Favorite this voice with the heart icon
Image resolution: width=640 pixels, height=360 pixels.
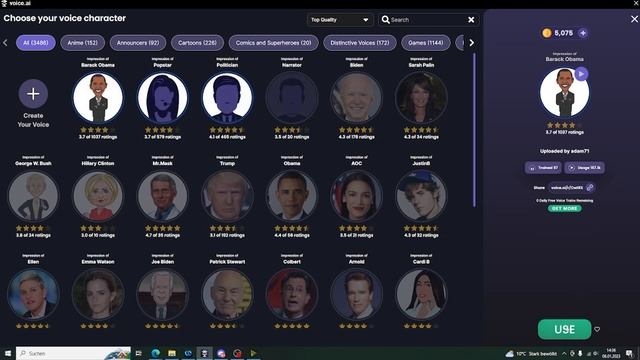click(597, 329)
